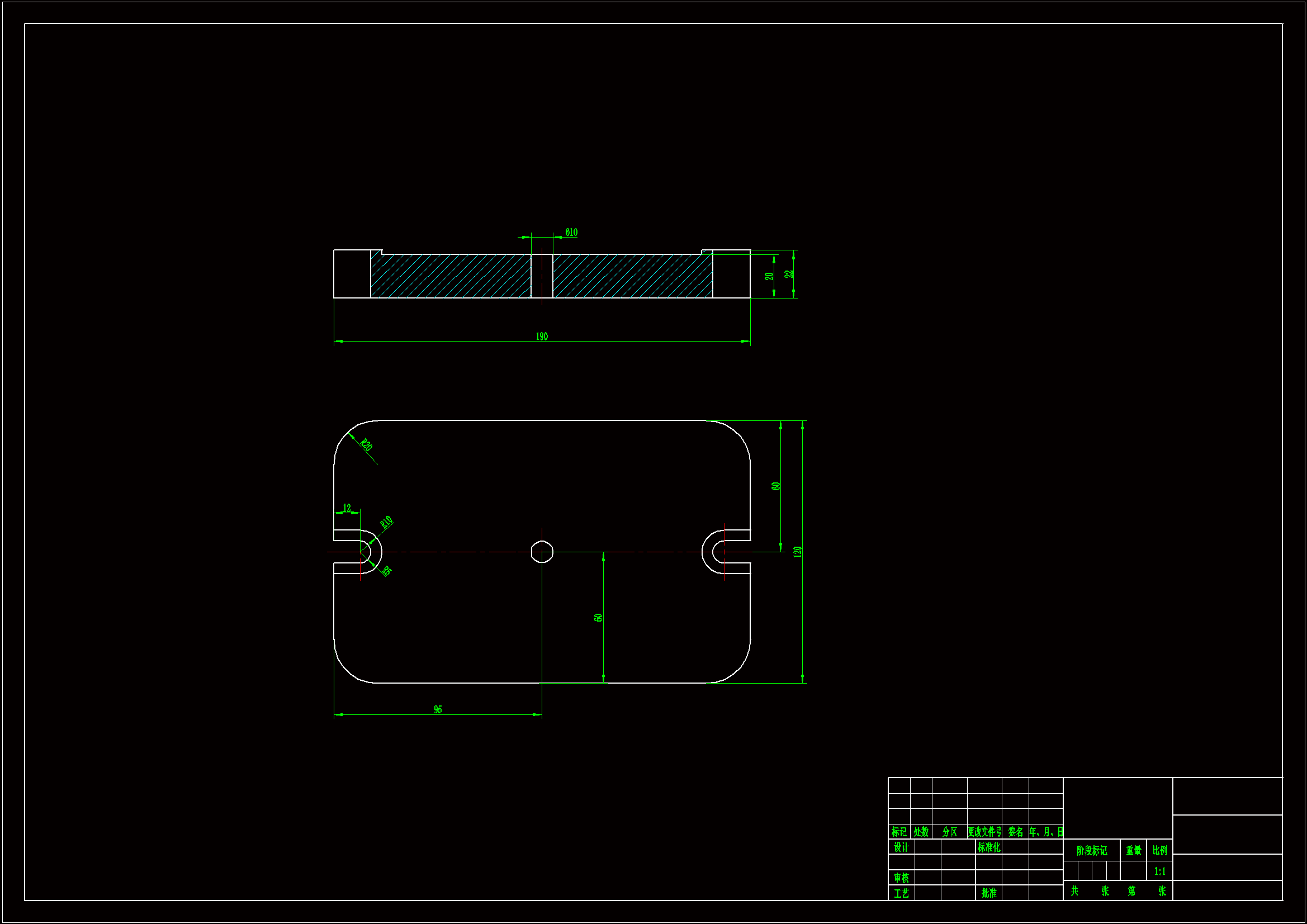Image resolution: width=1307 pixels, height=924 pixels.
Task: Select the 22 thickness dimension text
Action: point(788,274)
